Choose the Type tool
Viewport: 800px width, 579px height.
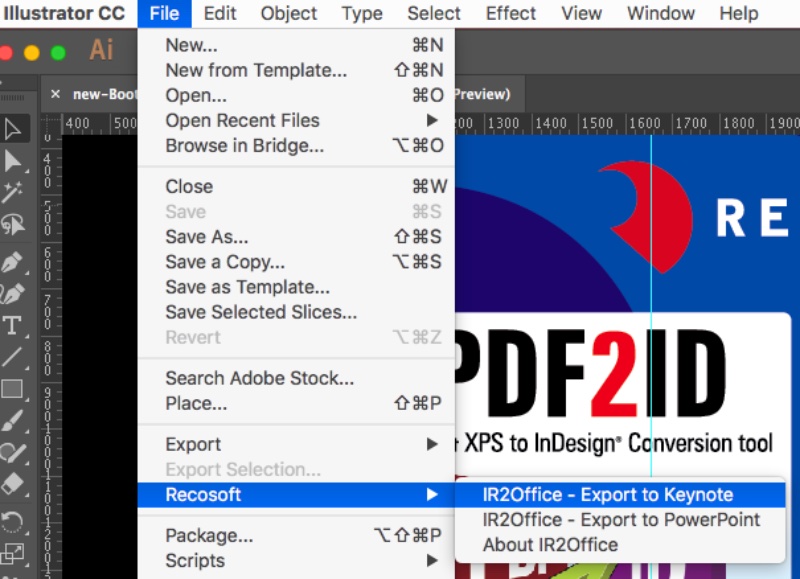pos(13,325)
